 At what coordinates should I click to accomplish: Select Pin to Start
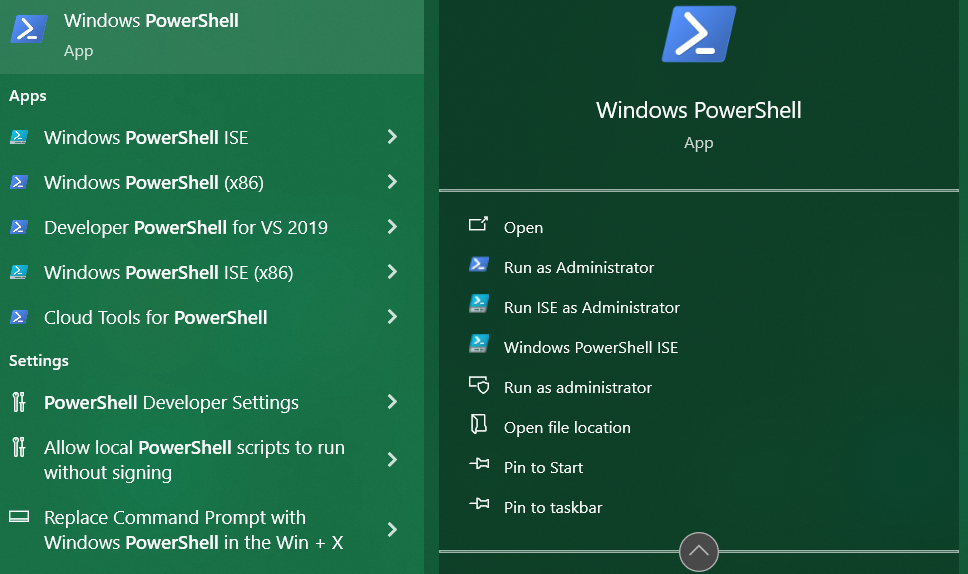point(543,468)
